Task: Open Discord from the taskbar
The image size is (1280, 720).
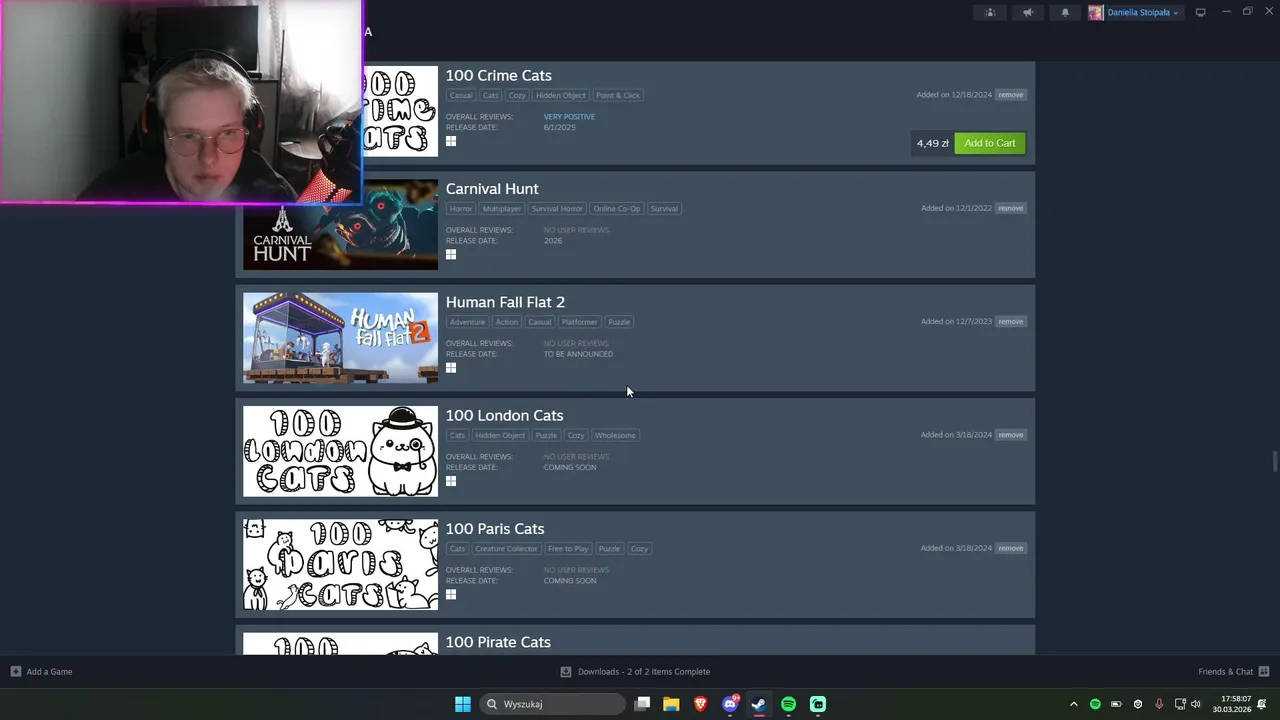Action: [x=730, y=704]
